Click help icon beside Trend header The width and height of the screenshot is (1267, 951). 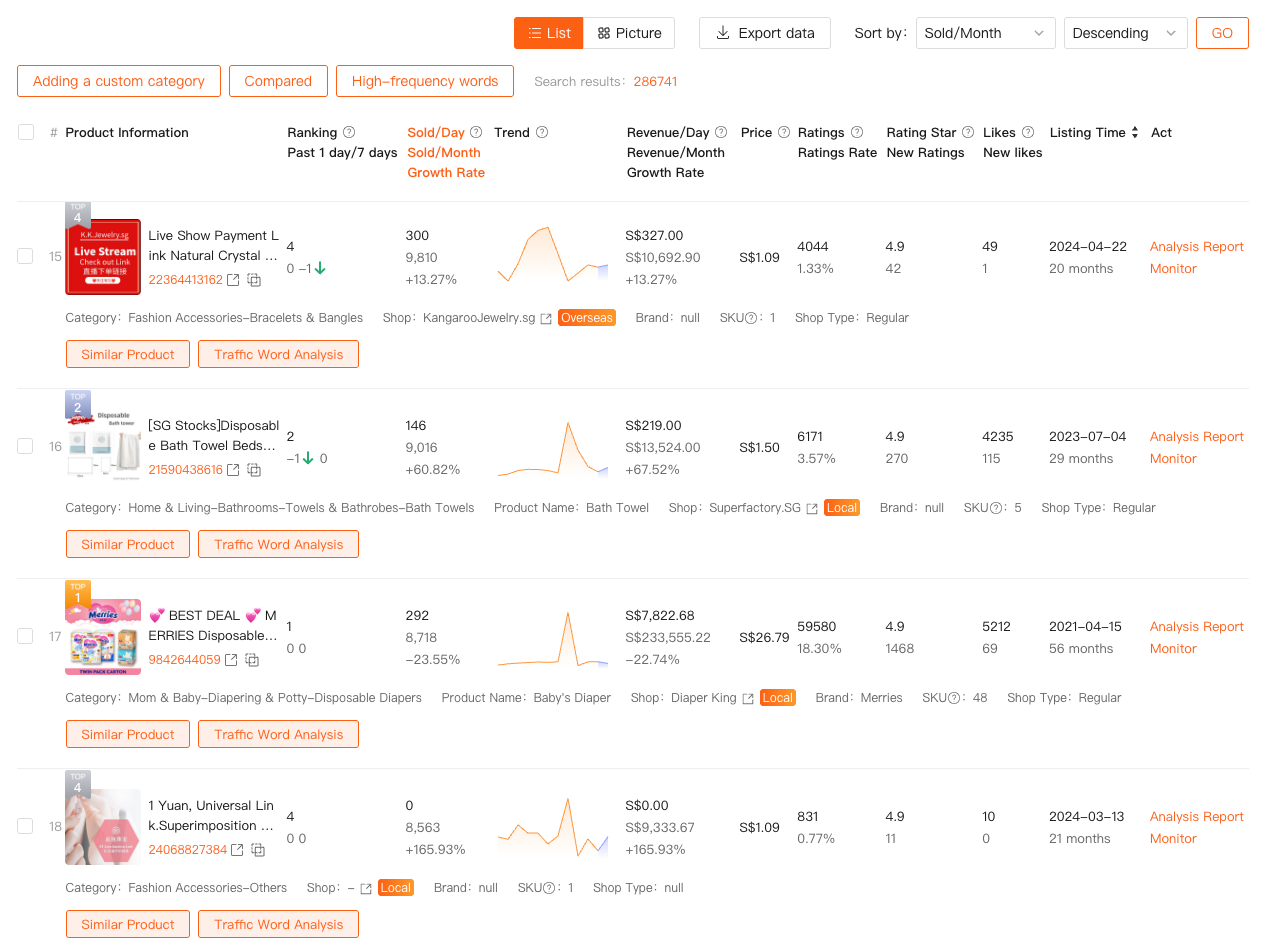pyautogui.click(x=542, y=132)
